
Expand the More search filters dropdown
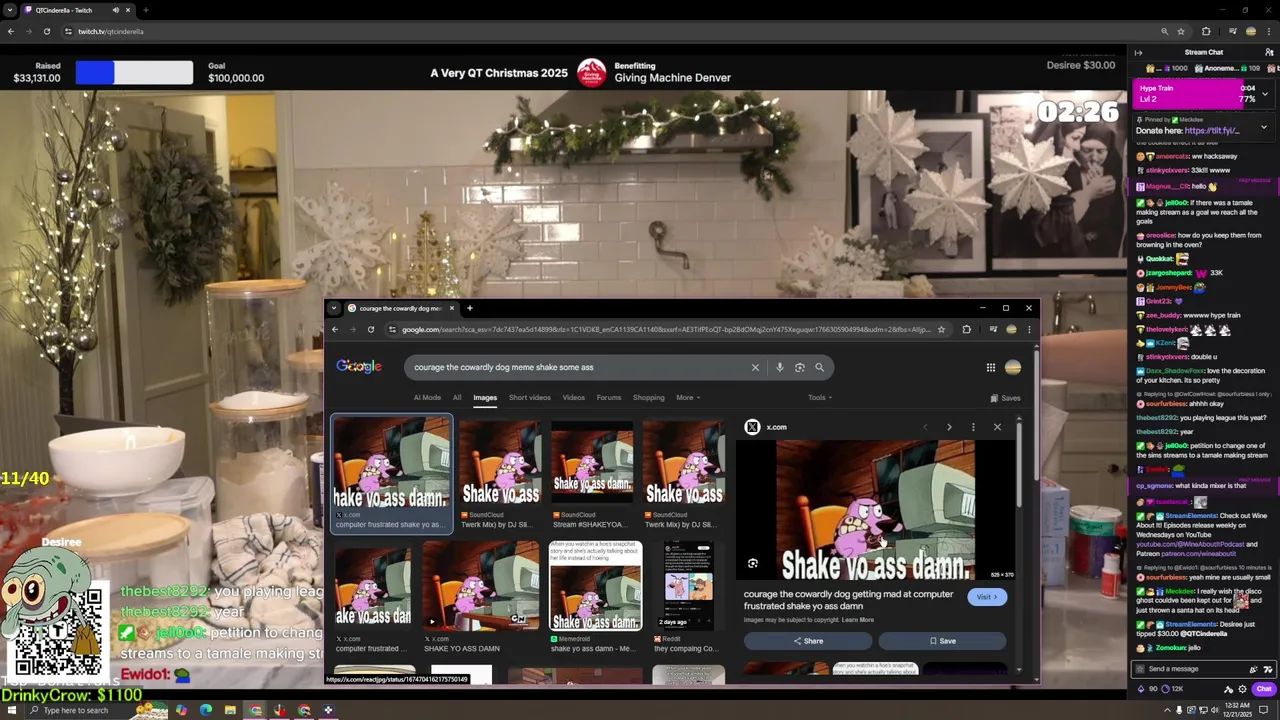pyautogui.click(x=688, y=397)
